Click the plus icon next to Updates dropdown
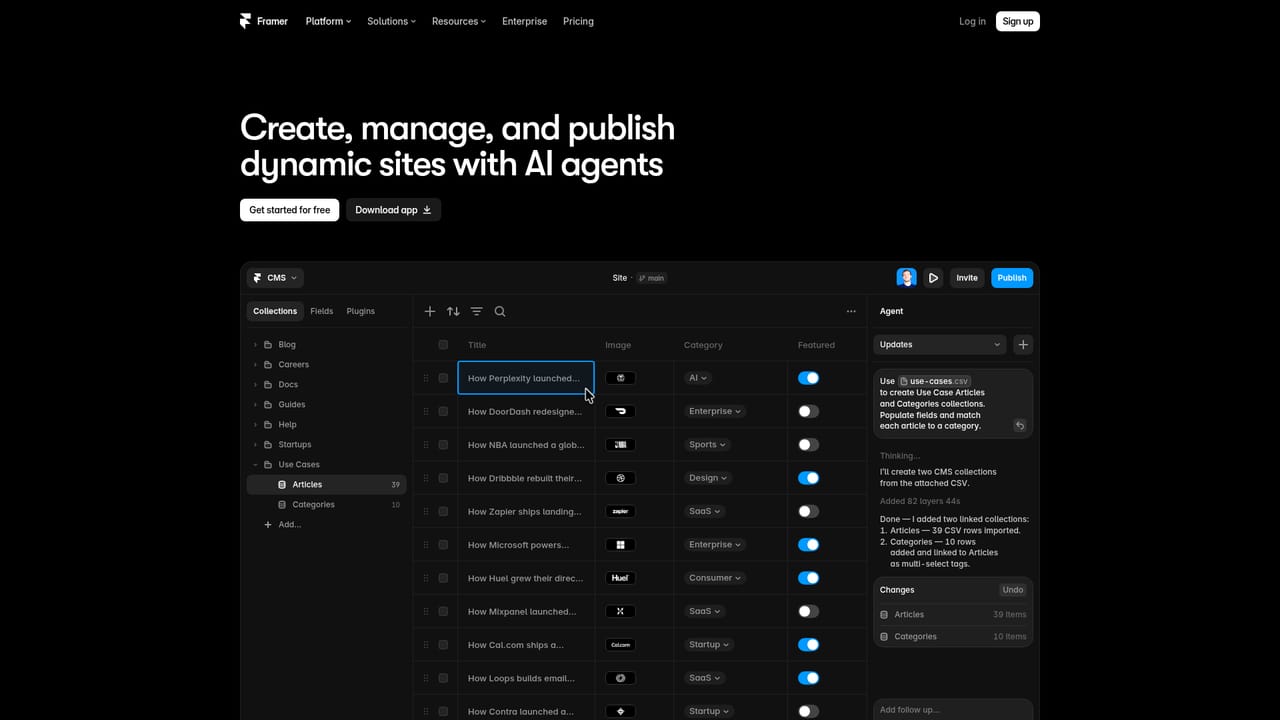 [1023, 344]
